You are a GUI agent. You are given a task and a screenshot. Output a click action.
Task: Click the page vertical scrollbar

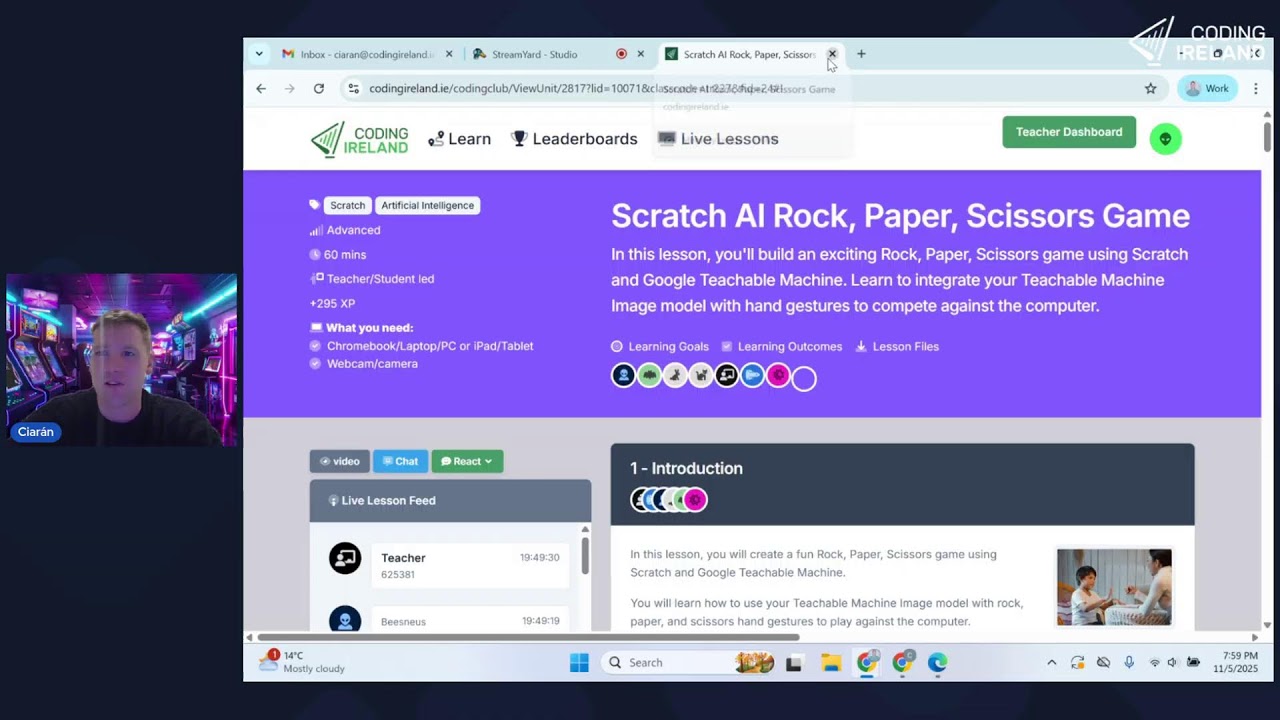click(x=1268, y=135)
